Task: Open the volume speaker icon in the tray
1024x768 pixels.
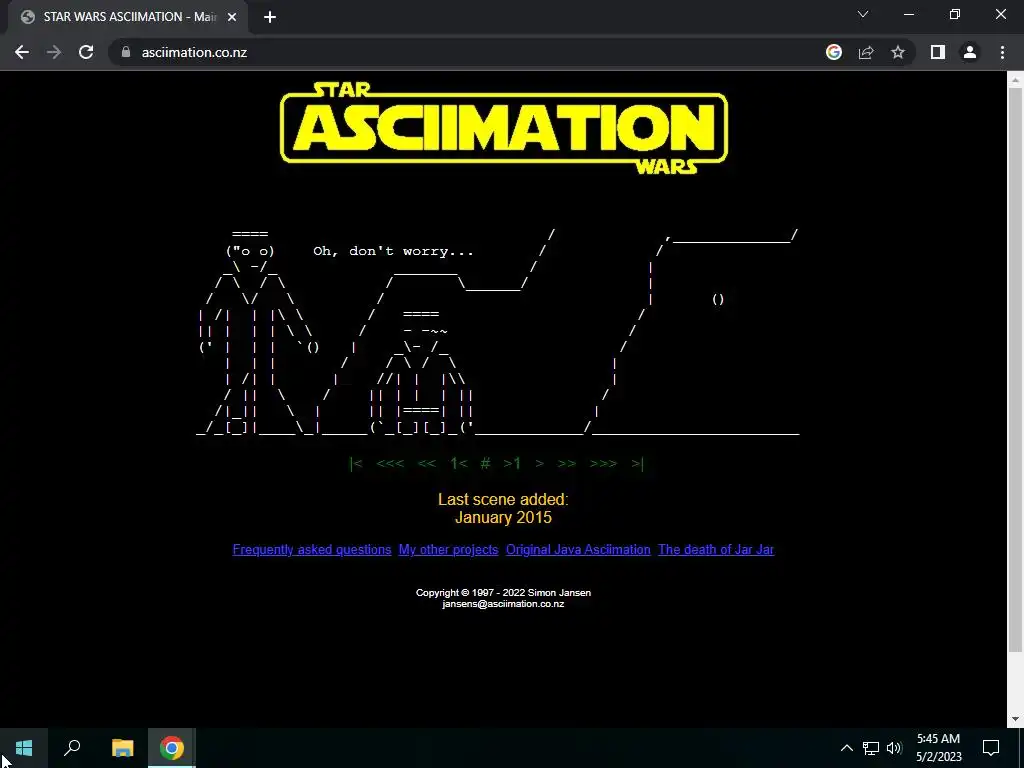Action: [894, 748]
